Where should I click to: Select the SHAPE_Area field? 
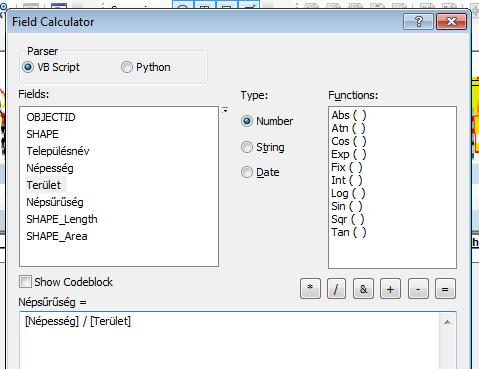57,236
